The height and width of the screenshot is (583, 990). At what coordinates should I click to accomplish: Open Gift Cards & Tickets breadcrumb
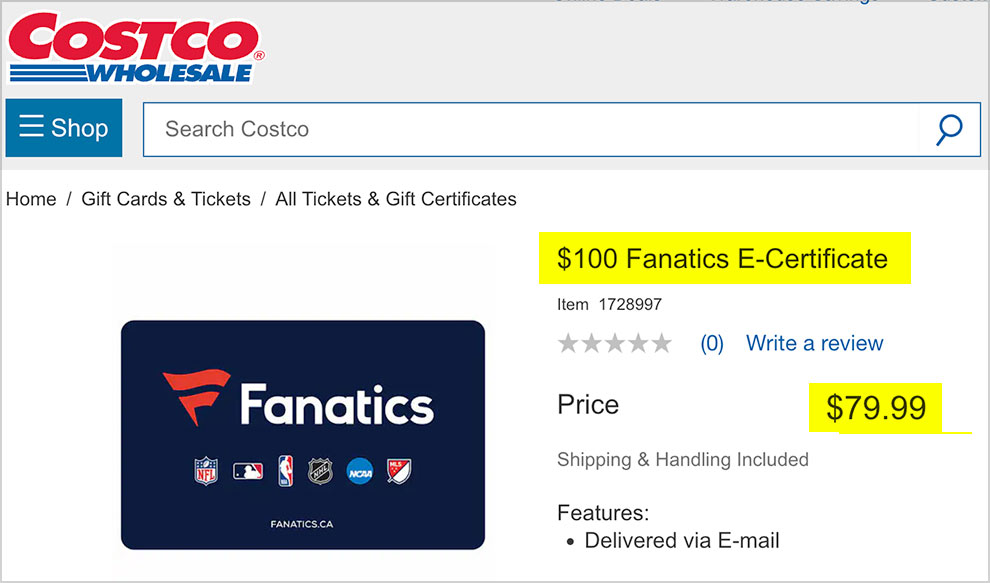pos(166,199)
